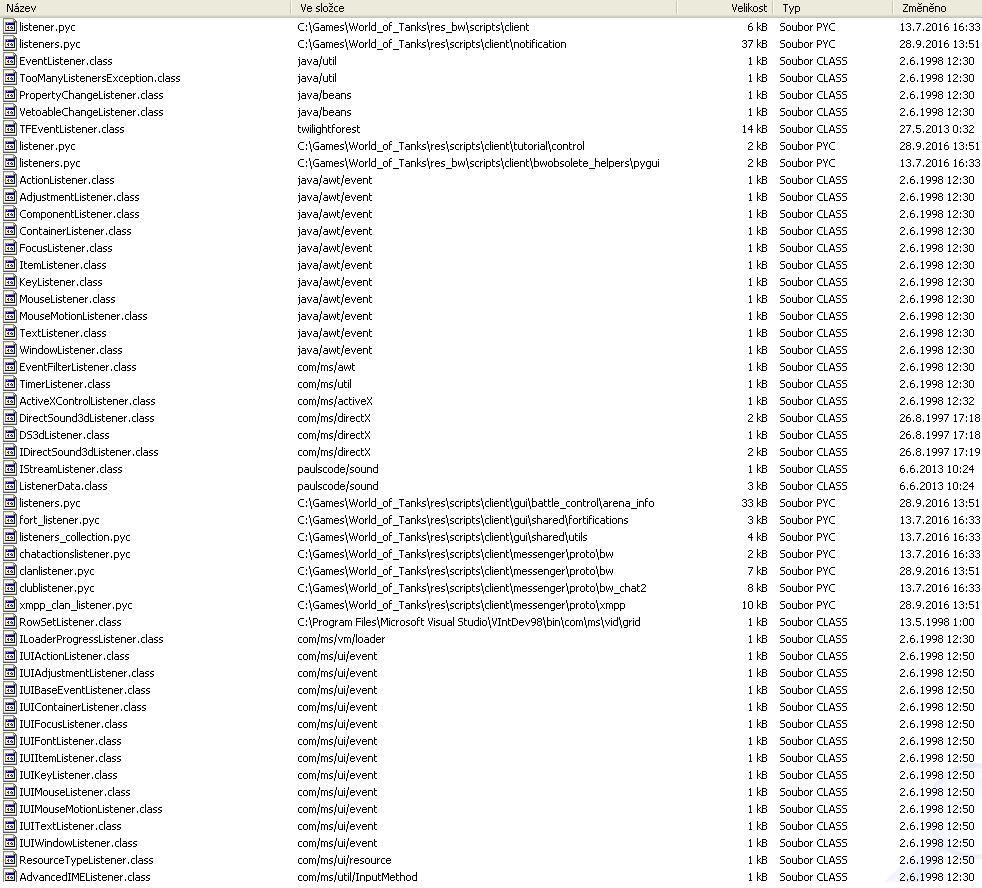Sort by the Velikost column header

pyautogui.click(x=725, y=8)
